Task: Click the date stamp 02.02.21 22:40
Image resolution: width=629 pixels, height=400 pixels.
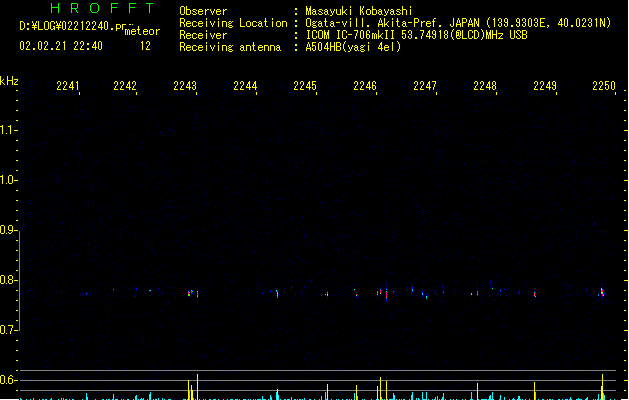Action: (x=61, y=46)
